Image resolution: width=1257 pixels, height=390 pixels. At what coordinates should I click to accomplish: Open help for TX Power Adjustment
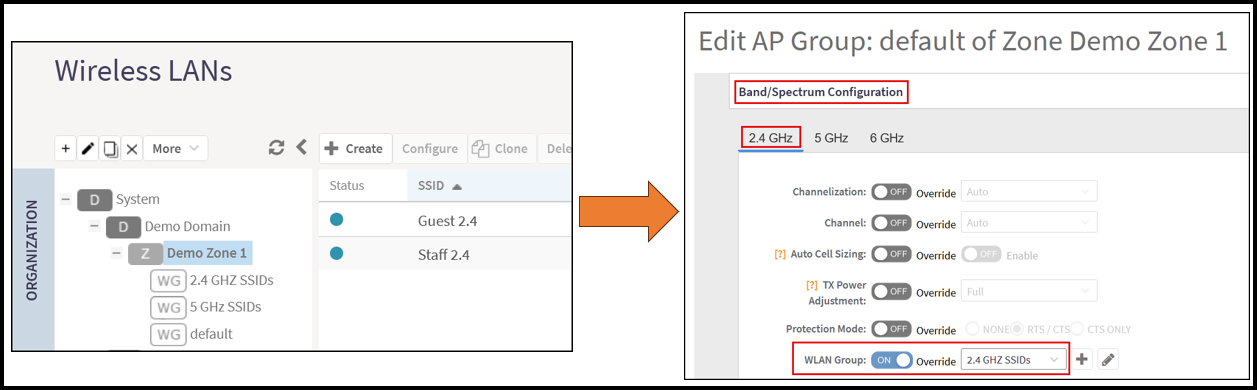click(811, 285)
